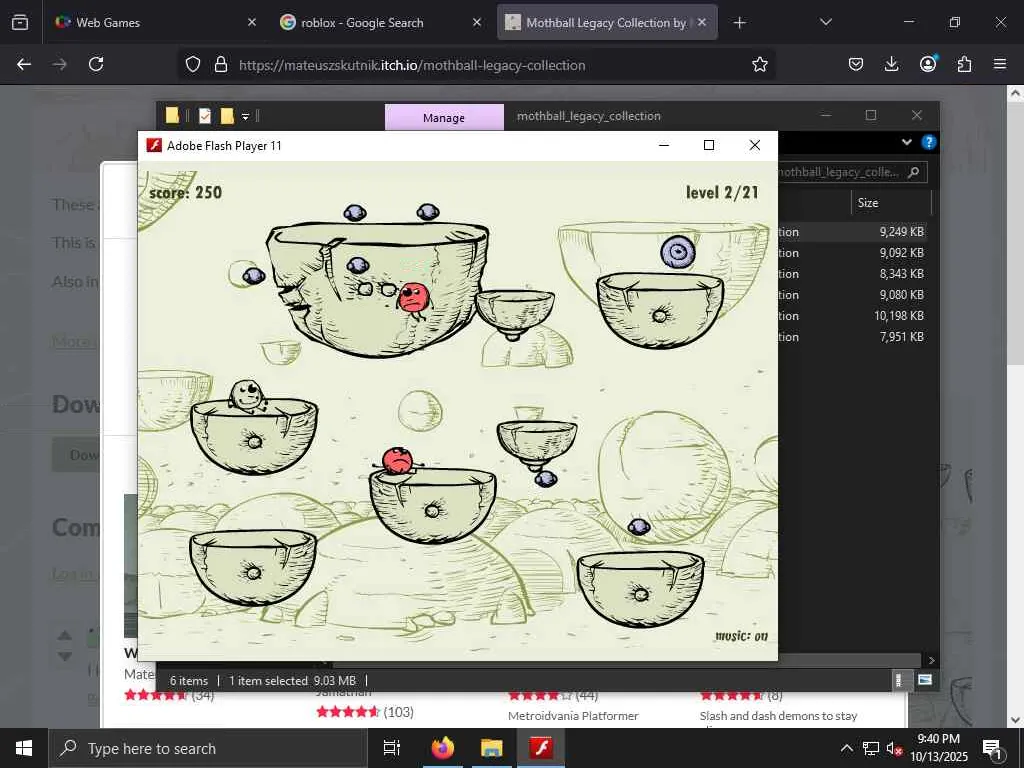Click the muted volume tray icon

[894, 748]
